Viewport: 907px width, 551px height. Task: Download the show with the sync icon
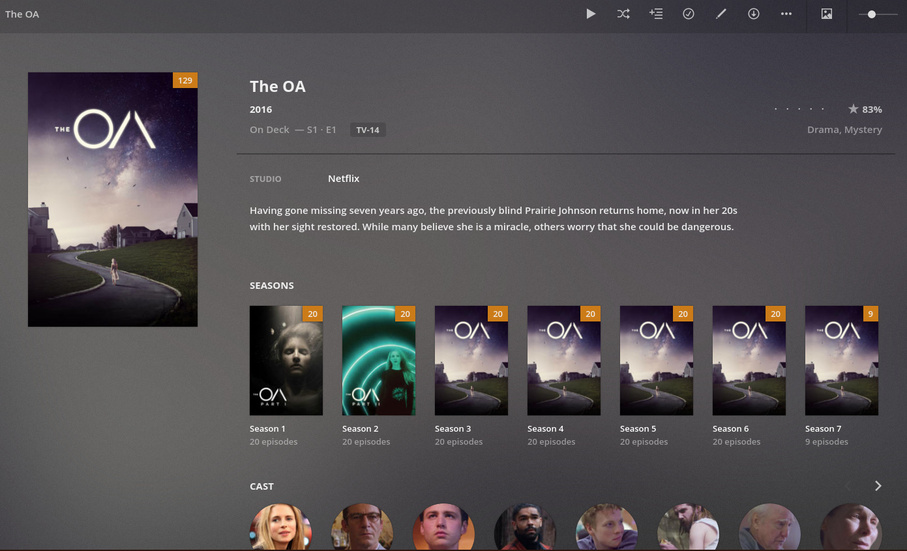click(753, 14)
